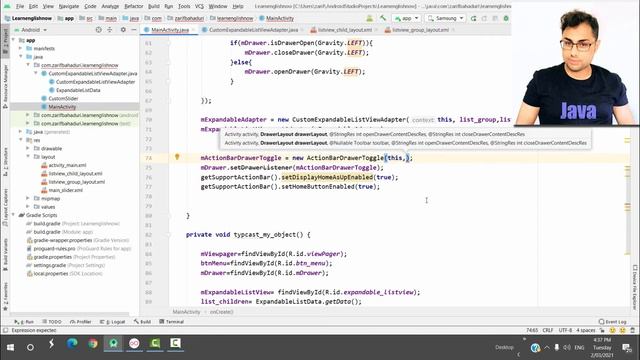Click the Windows Start button
Image resolution: width=640 pixels, height=360 pixels.
(10, 347)
